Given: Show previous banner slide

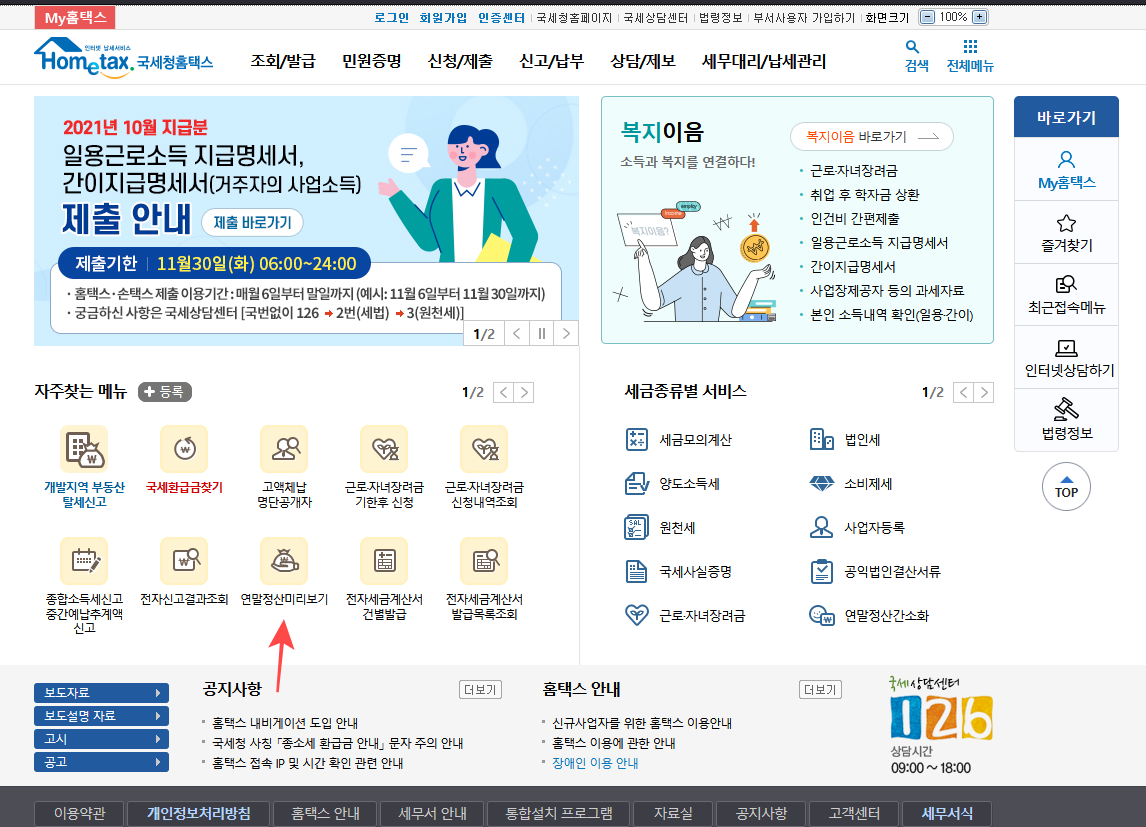Looking at the screenshot, I should coord(517,334).
